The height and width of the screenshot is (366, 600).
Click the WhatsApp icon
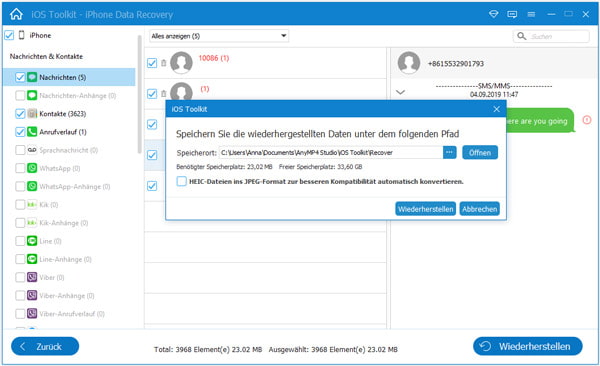tap(32, 168)
